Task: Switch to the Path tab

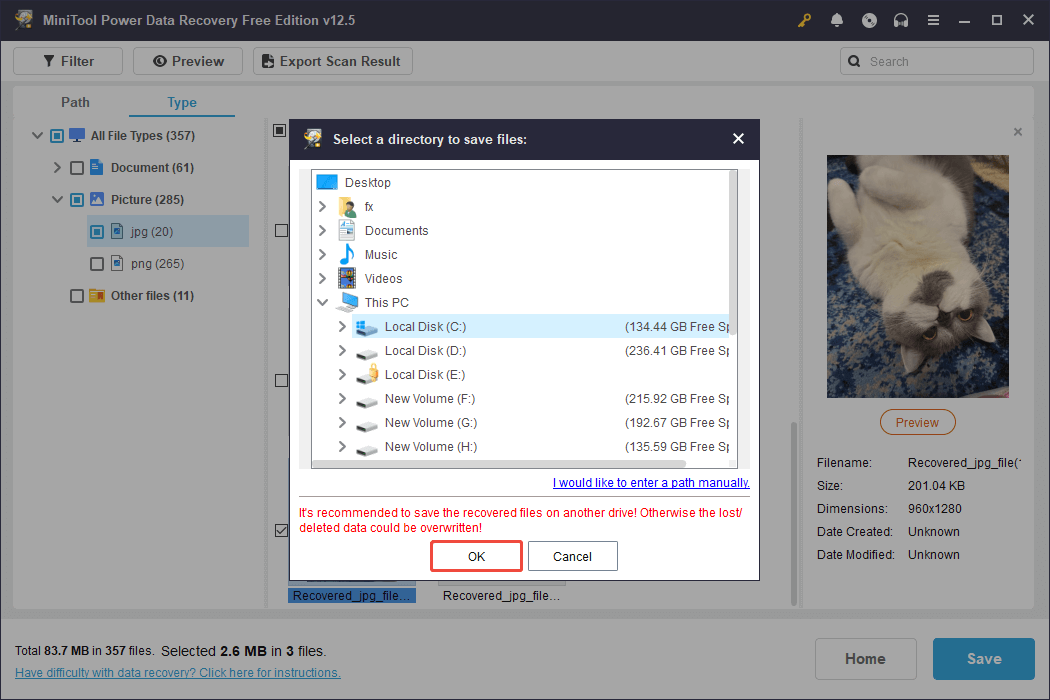Action: [75, 102]
